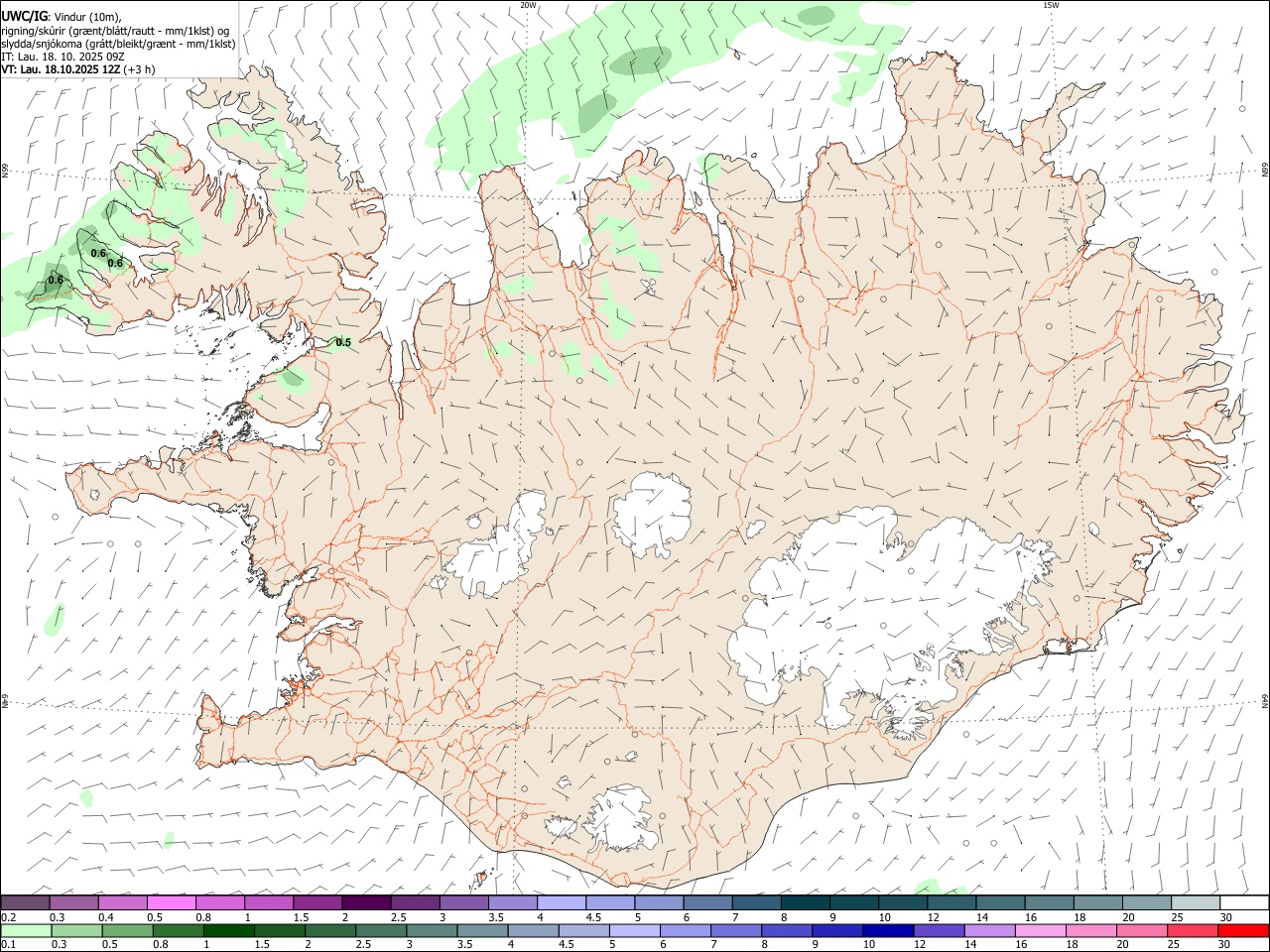Viewport: 1270px width, 952px height.
Task: Select the upper legend swatch between 0.8 and 1
Action: (x=220, y=902)
